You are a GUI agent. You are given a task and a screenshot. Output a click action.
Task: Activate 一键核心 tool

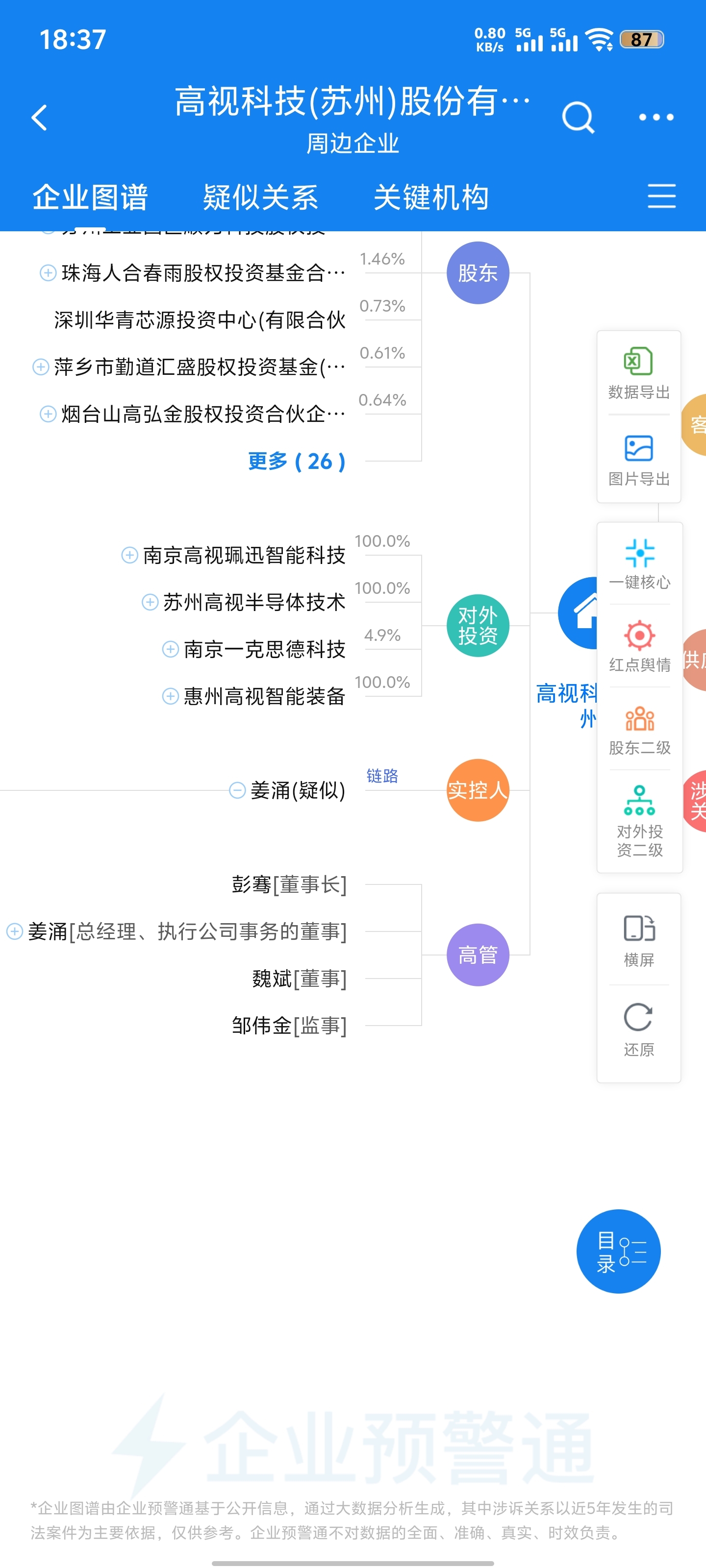640,563
